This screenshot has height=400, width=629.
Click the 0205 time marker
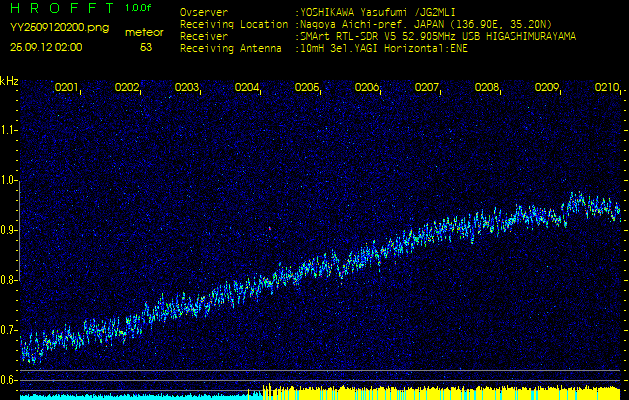tap(307, 88)
